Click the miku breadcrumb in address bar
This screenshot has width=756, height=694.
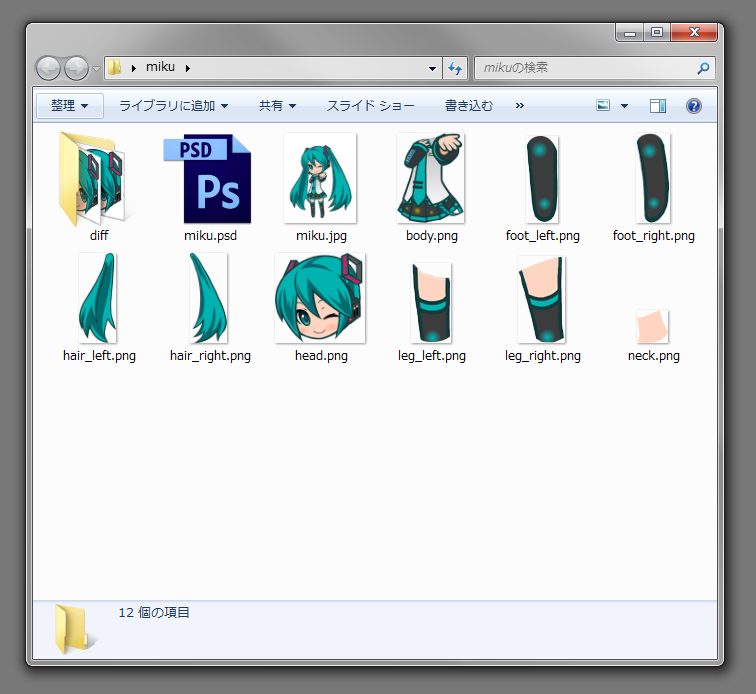160,67
